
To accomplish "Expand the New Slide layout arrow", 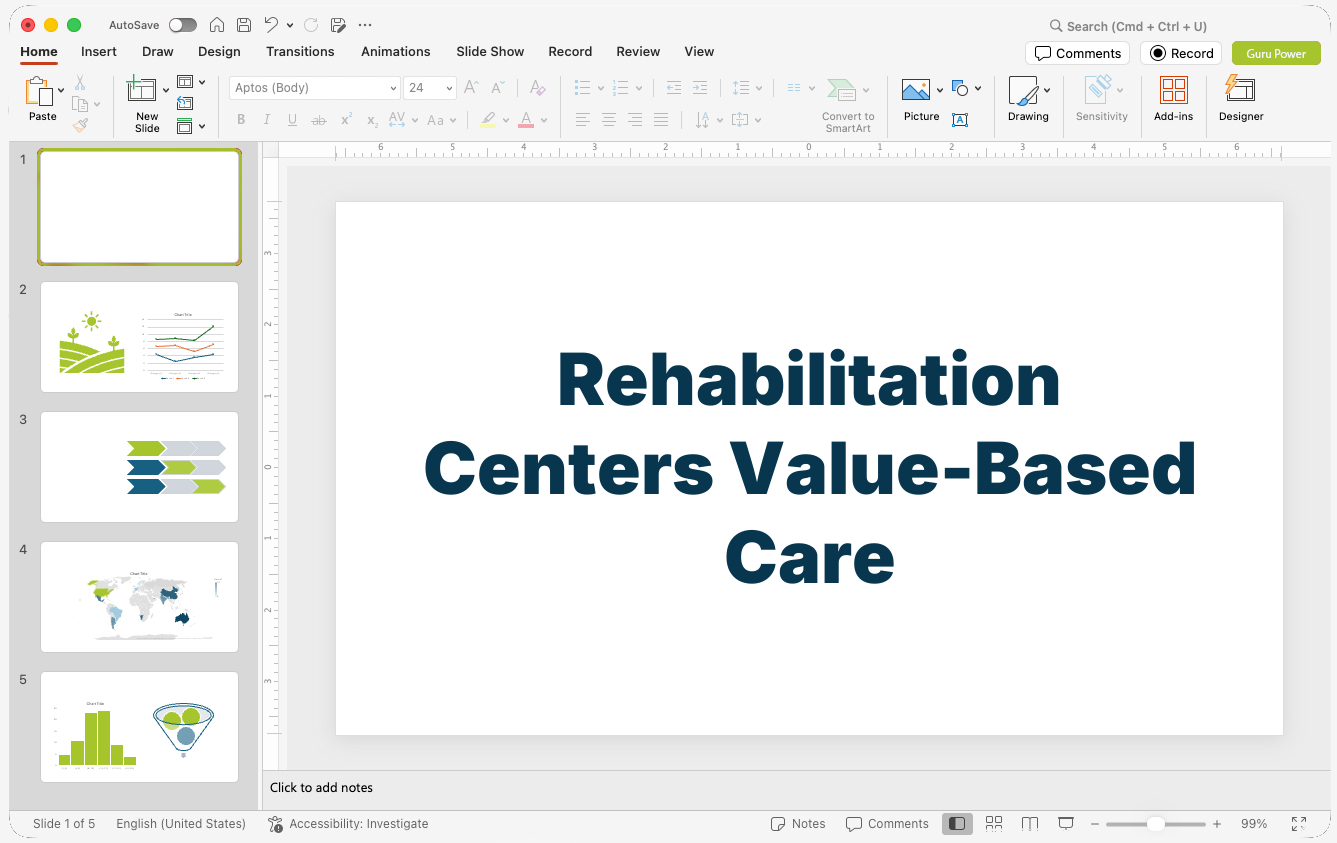I will 166,91.
